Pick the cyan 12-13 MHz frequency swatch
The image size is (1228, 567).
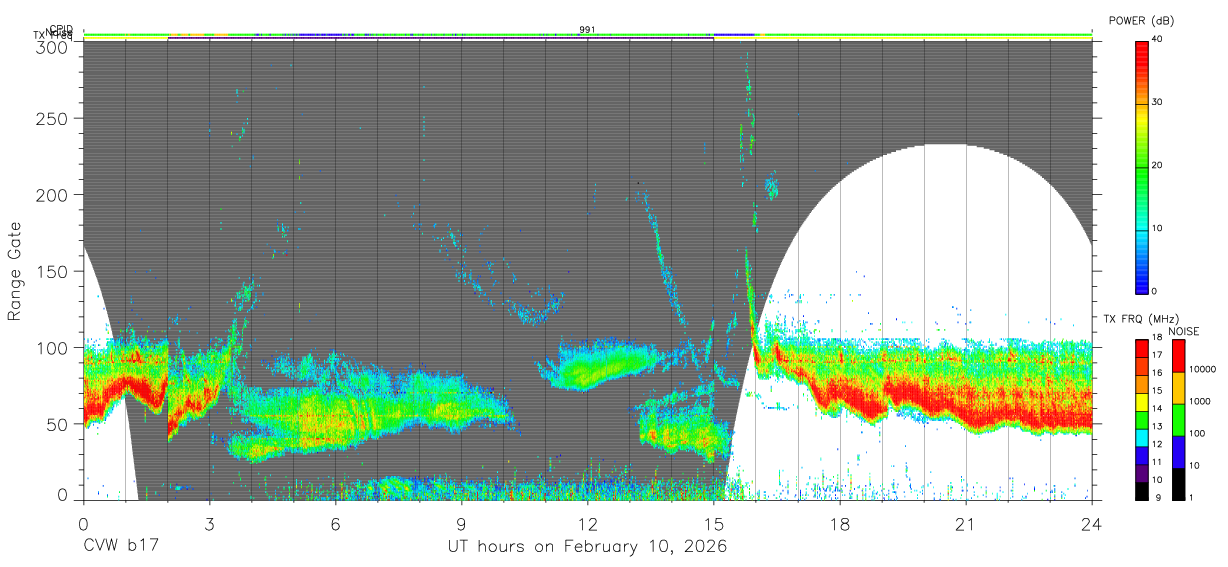click(1142, 437)
